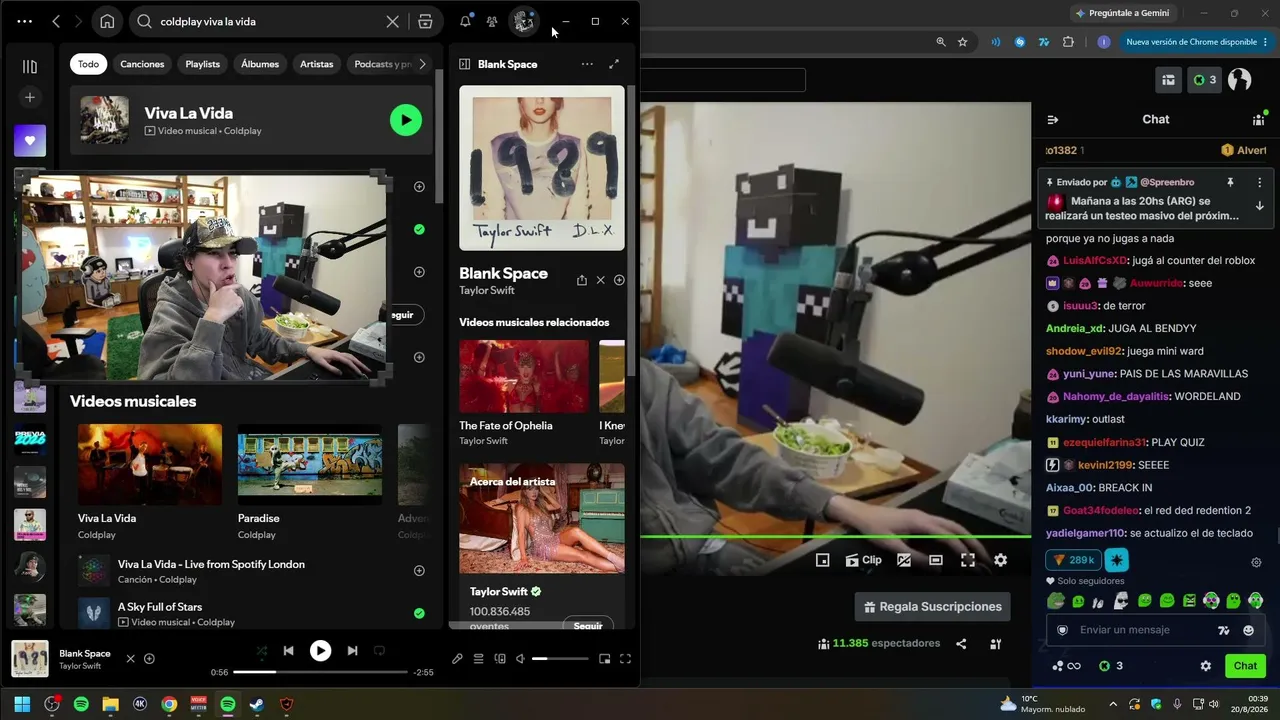Open Spotify three-dot main menu

coord(25,21)
